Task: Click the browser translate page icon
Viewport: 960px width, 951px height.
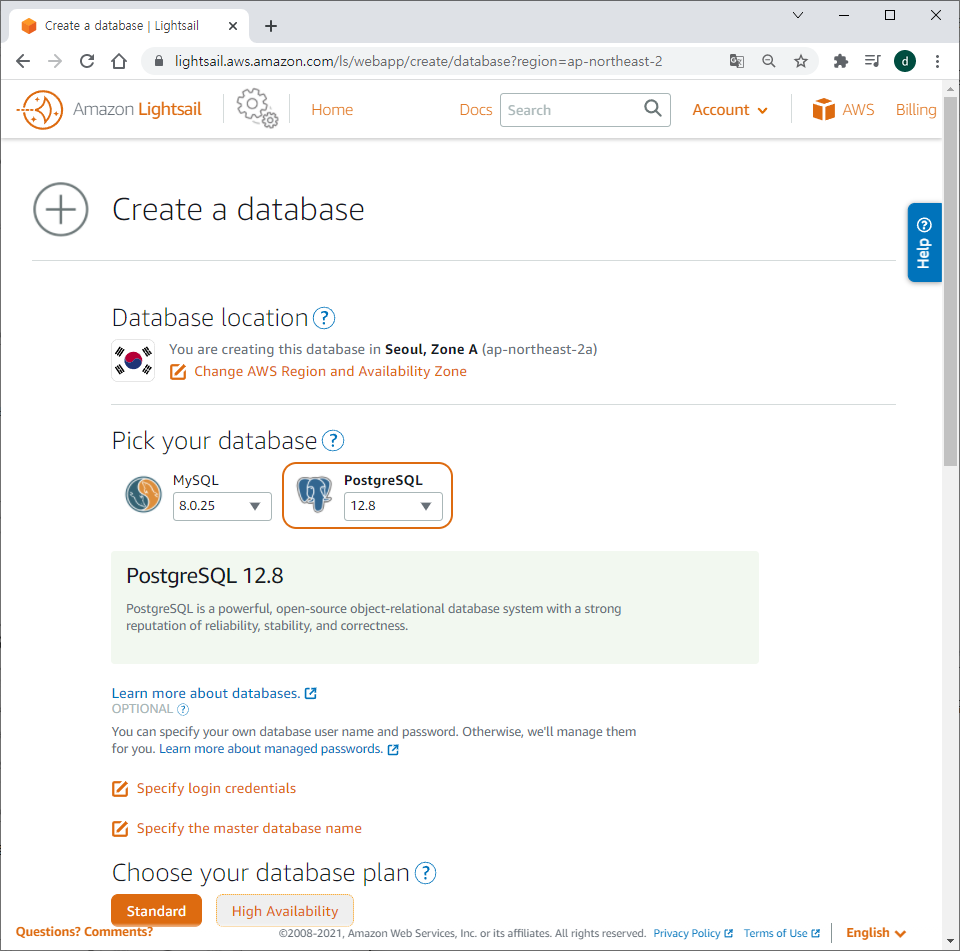Action: tap(737, 61)
